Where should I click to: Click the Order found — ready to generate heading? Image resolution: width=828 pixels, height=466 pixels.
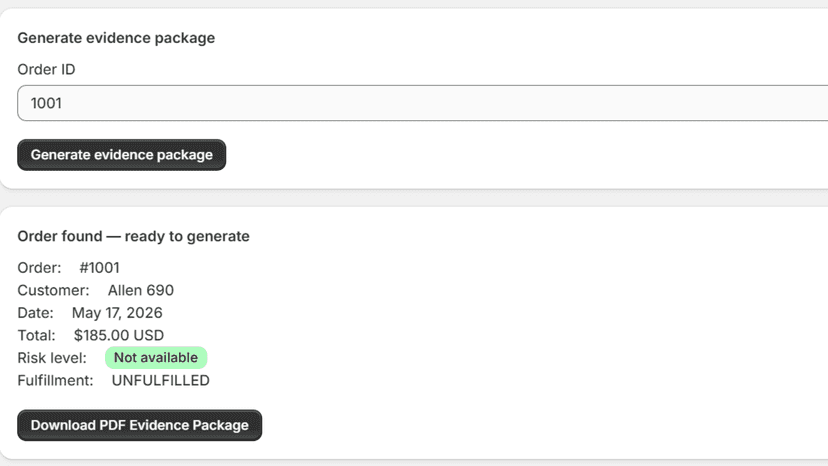pos(133,236)
